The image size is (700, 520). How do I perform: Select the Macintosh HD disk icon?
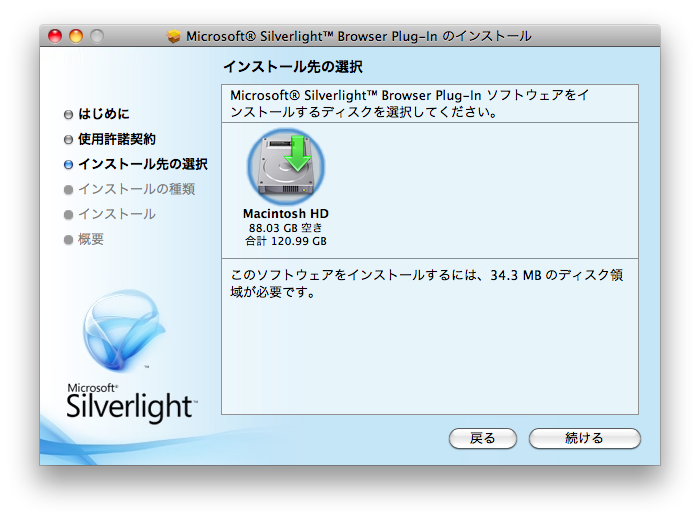[x=285, y=165]
